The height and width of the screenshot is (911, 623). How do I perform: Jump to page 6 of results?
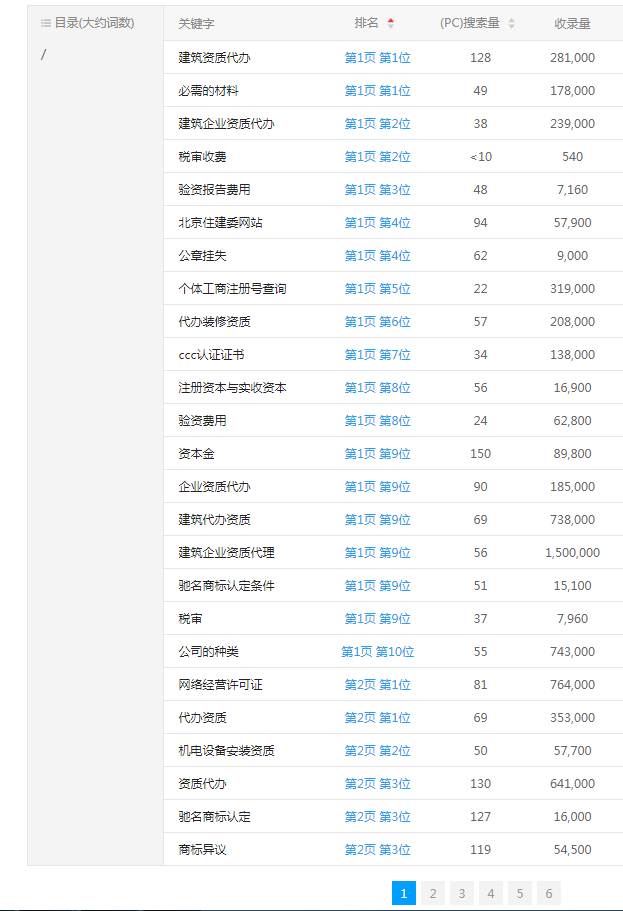pyautogui.click(x=548, y=893)
